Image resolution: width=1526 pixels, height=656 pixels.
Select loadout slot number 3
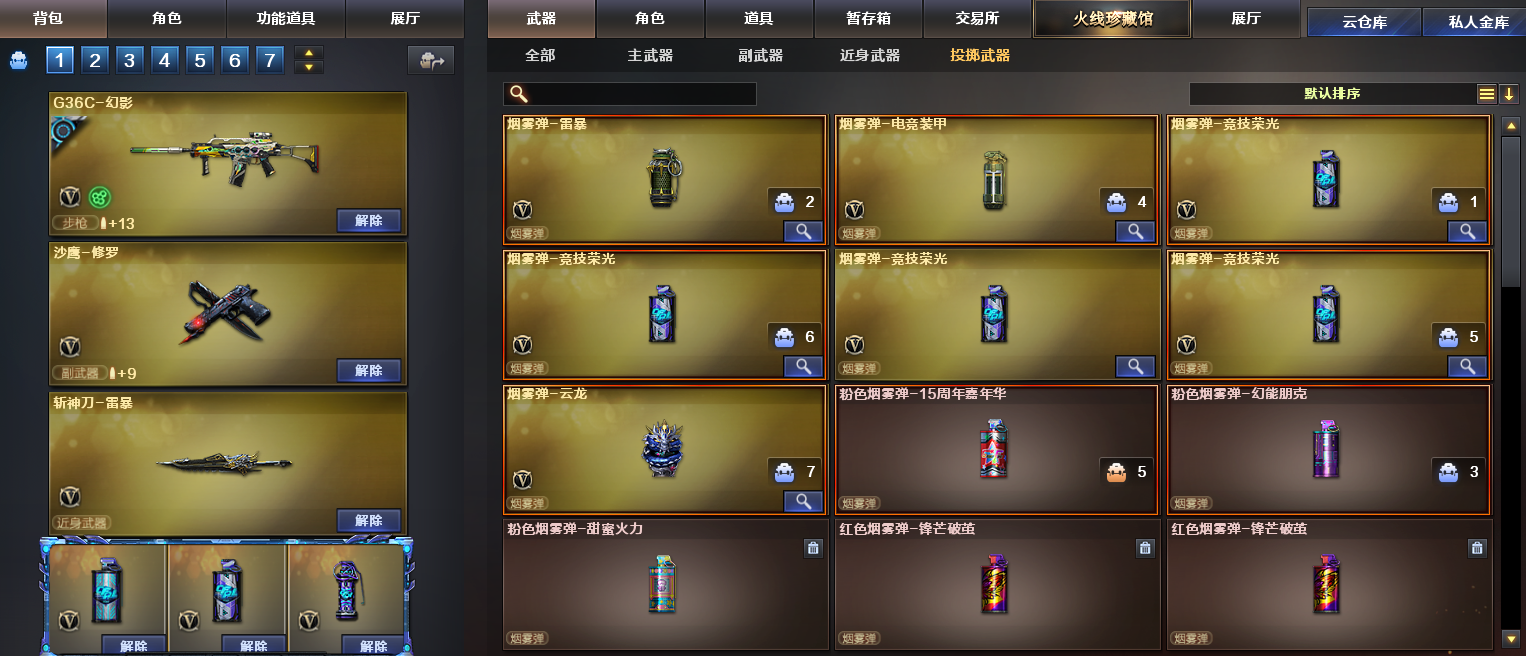click(129, 61)
